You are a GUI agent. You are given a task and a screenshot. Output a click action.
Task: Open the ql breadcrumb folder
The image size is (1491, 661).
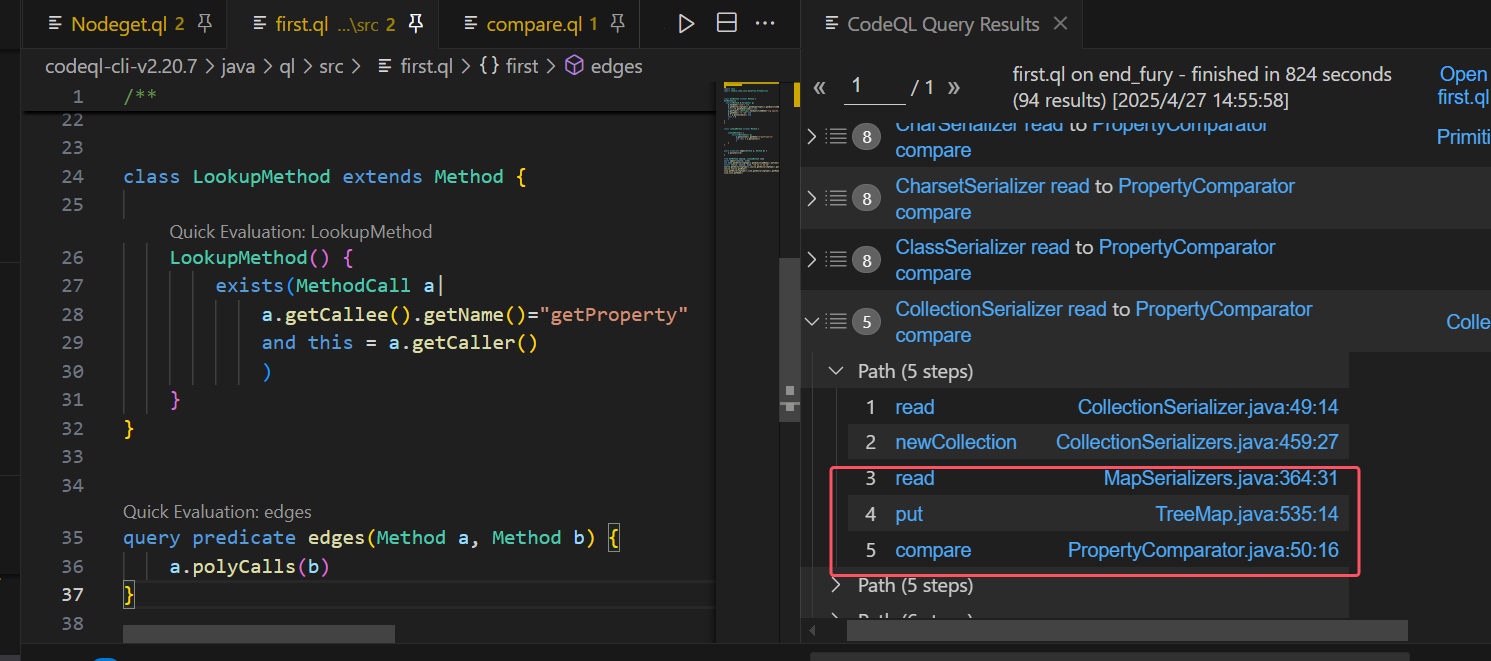(287, 66)
